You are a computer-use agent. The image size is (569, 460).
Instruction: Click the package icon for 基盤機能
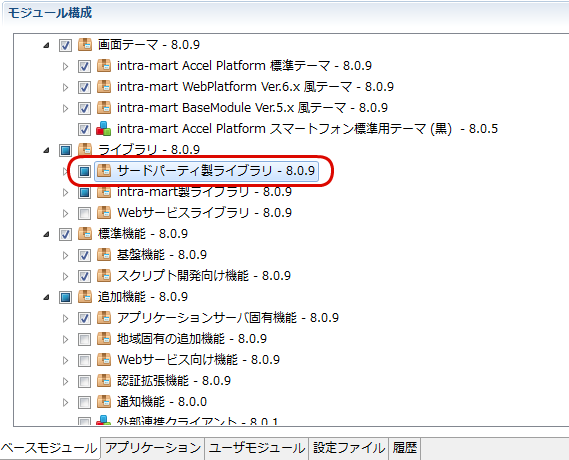point(104,255)
